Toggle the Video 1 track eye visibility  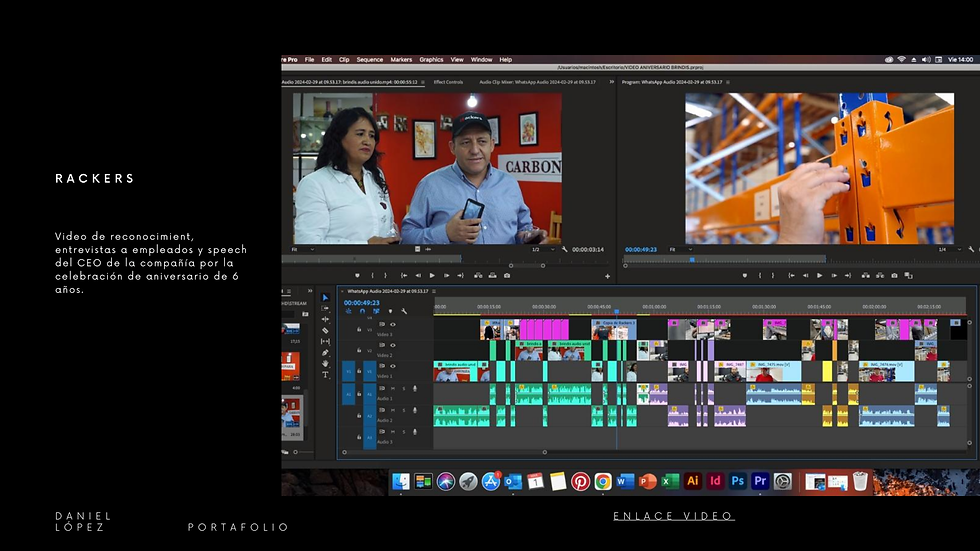point(392,366)
